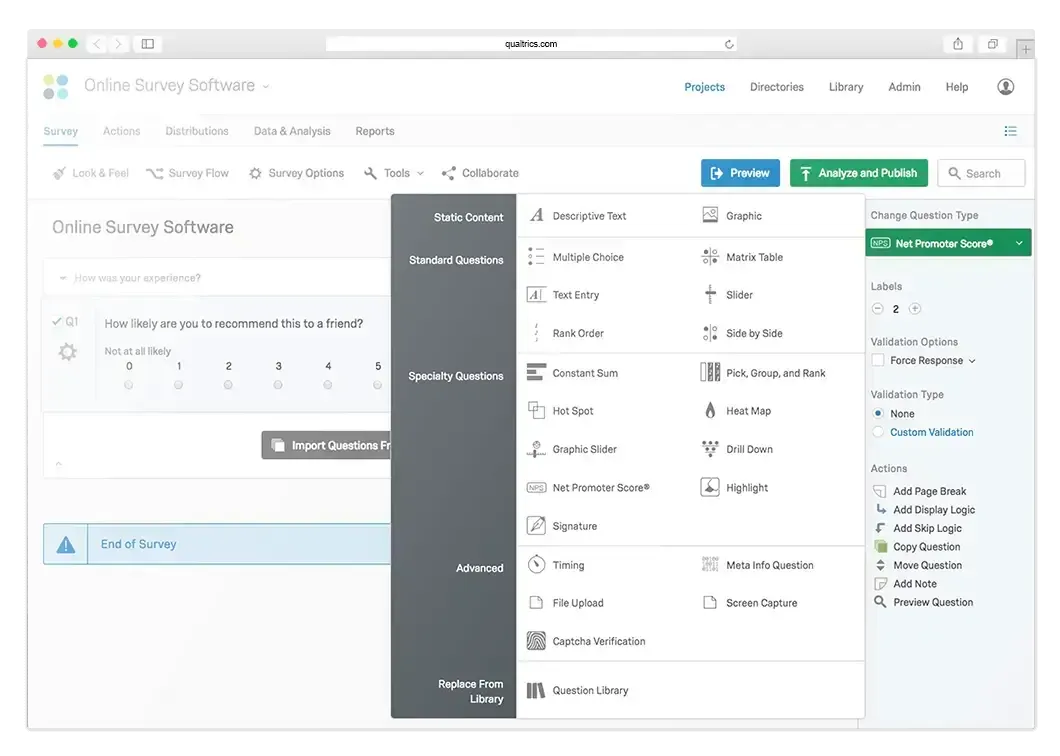Viewport: 1060px width, 756px height.
Task: Pick the Rank Order icon
Action: pos(536,333)
